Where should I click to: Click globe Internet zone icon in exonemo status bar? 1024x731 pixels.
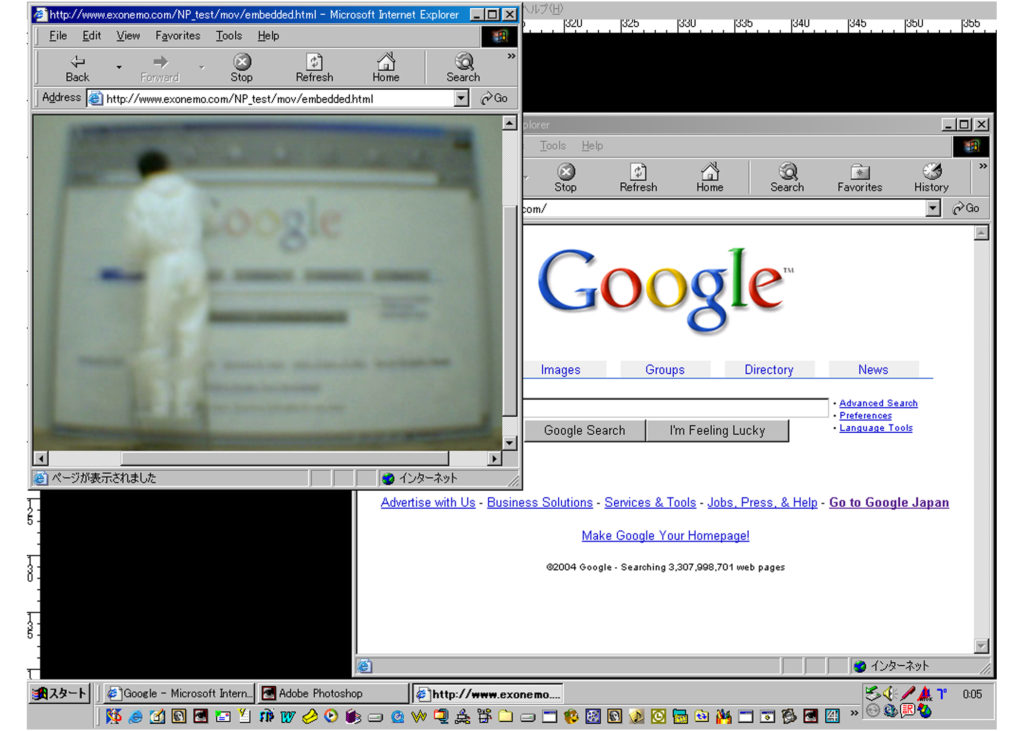click(x=389, y=478)
